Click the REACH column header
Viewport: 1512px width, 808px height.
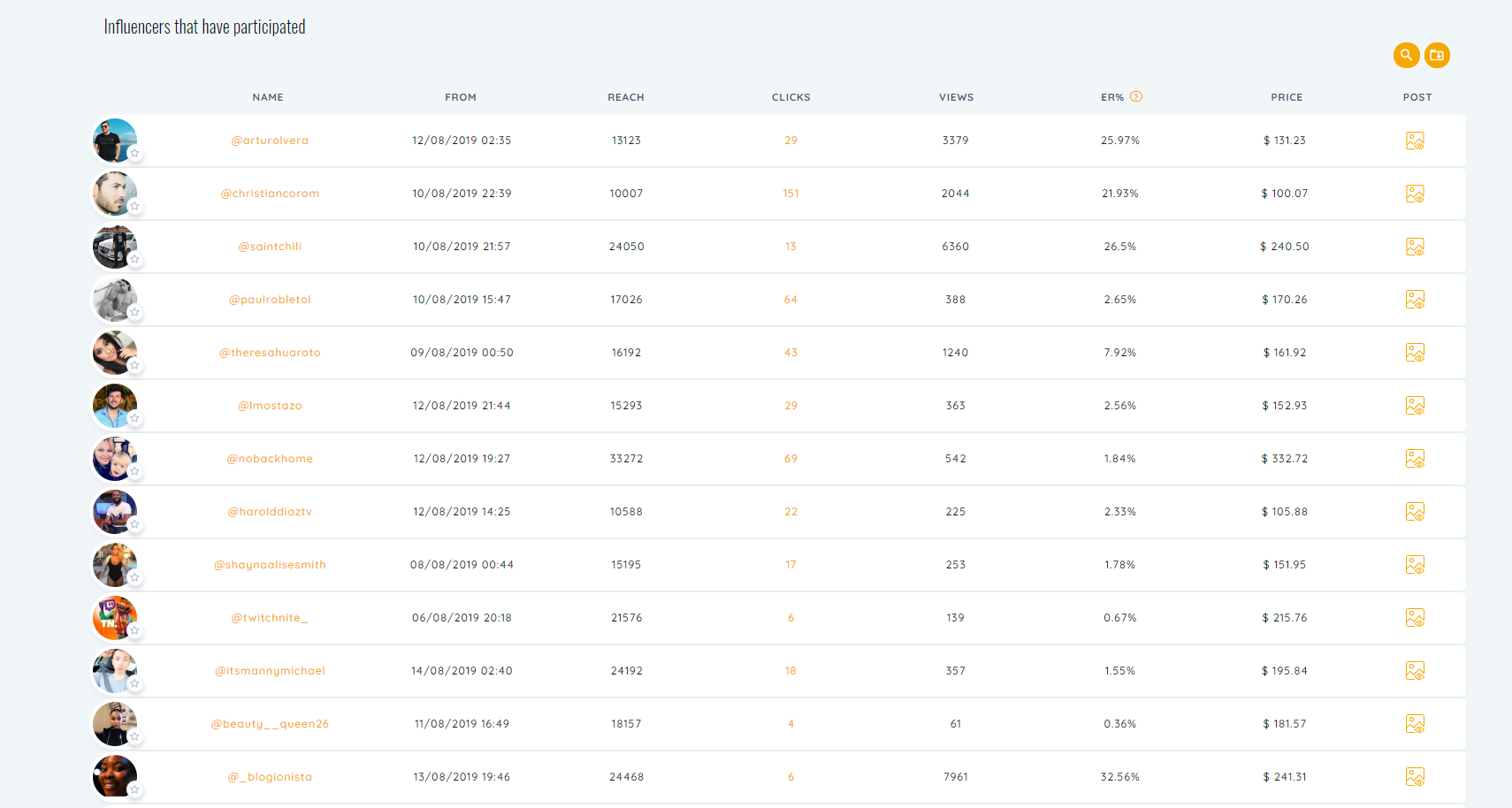(626, 97)
